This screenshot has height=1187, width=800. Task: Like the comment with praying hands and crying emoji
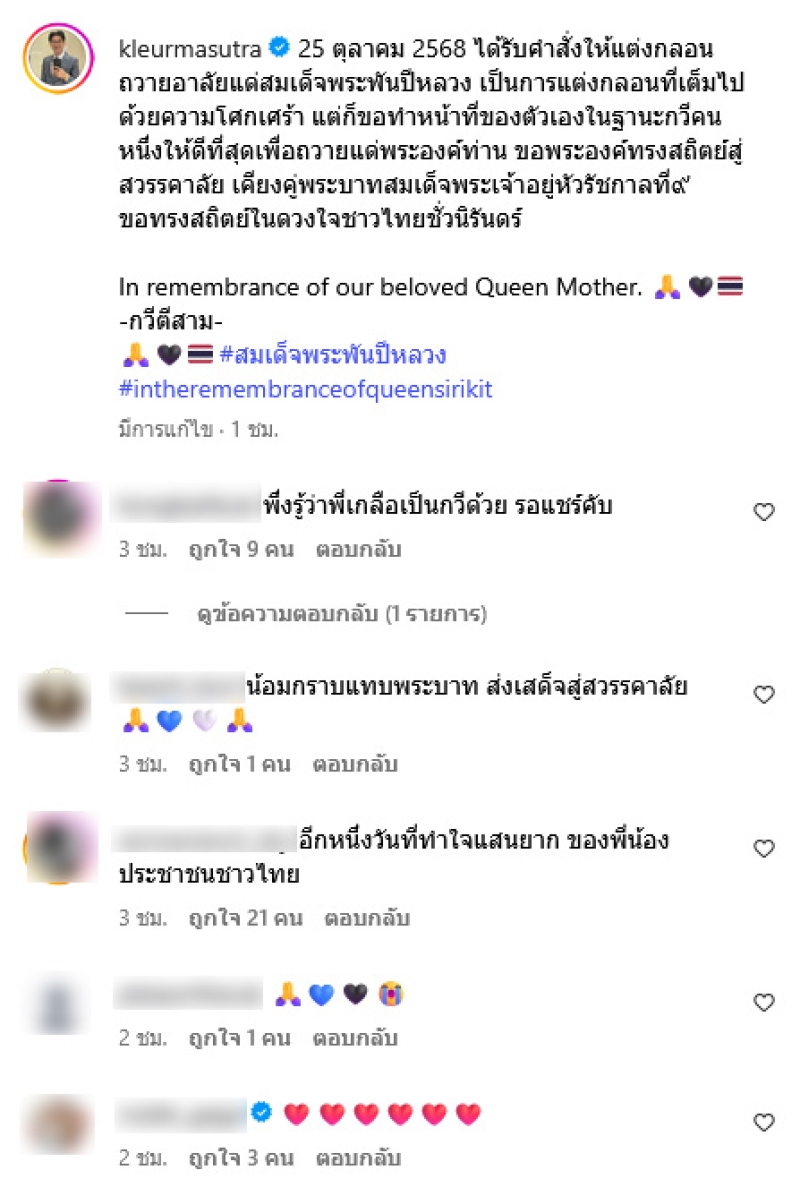coord(764,1002)
